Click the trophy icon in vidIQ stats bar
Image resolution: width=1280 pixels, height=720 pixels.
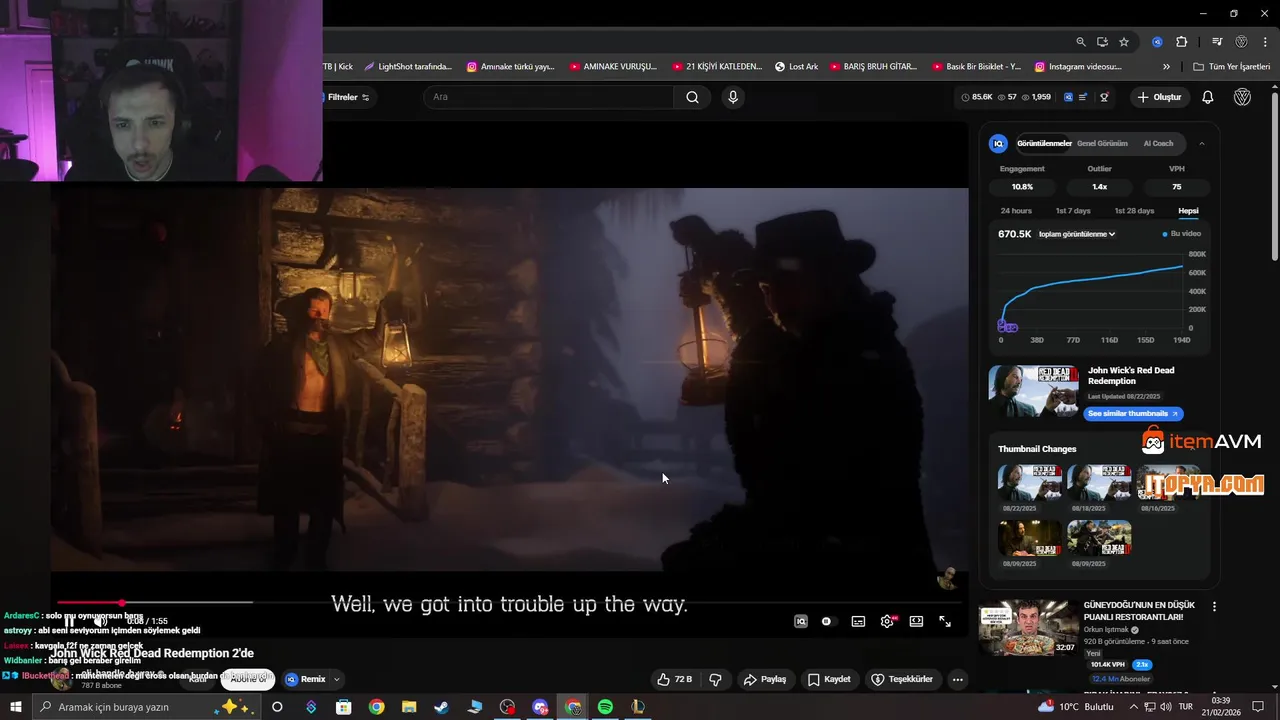(1105, 97)
